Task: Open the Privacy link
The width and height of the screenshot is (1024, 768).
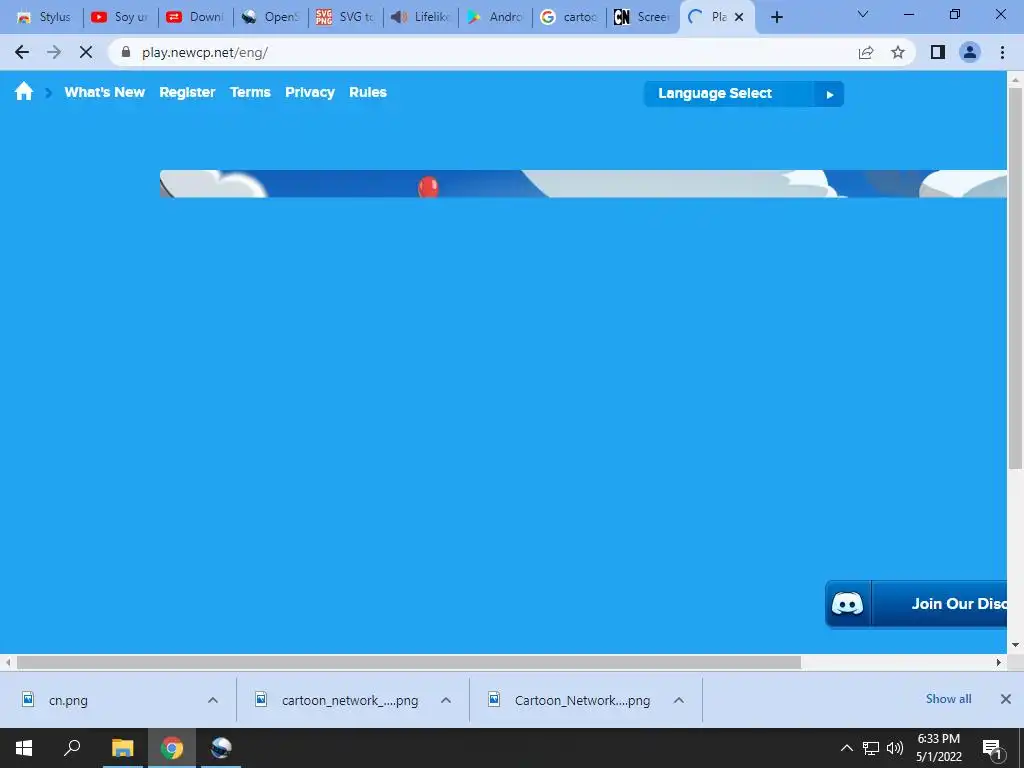Action: point(310,92)
